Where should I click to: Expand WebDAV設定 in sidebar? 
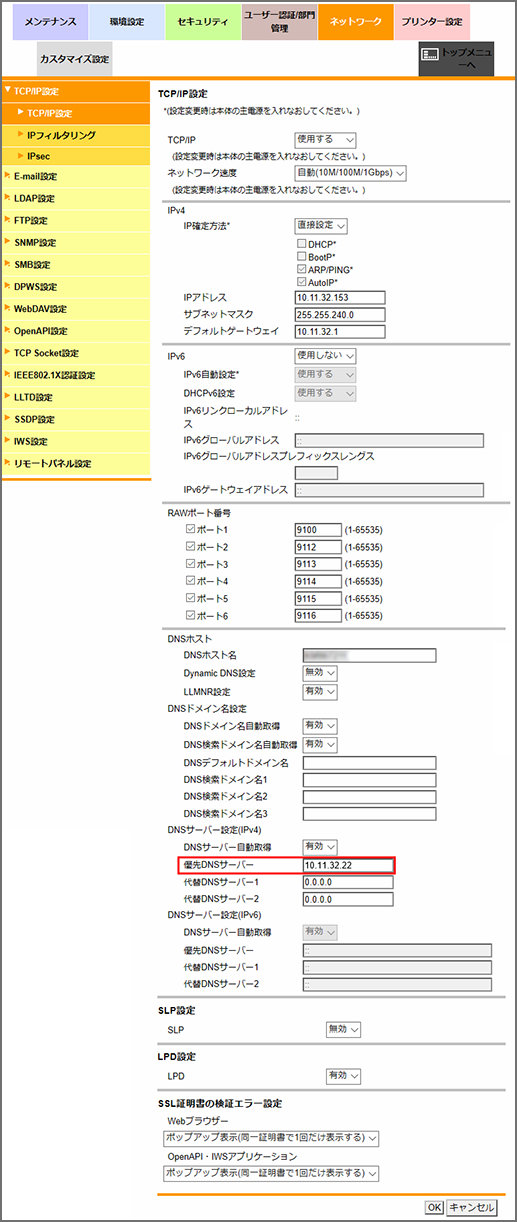75,309
